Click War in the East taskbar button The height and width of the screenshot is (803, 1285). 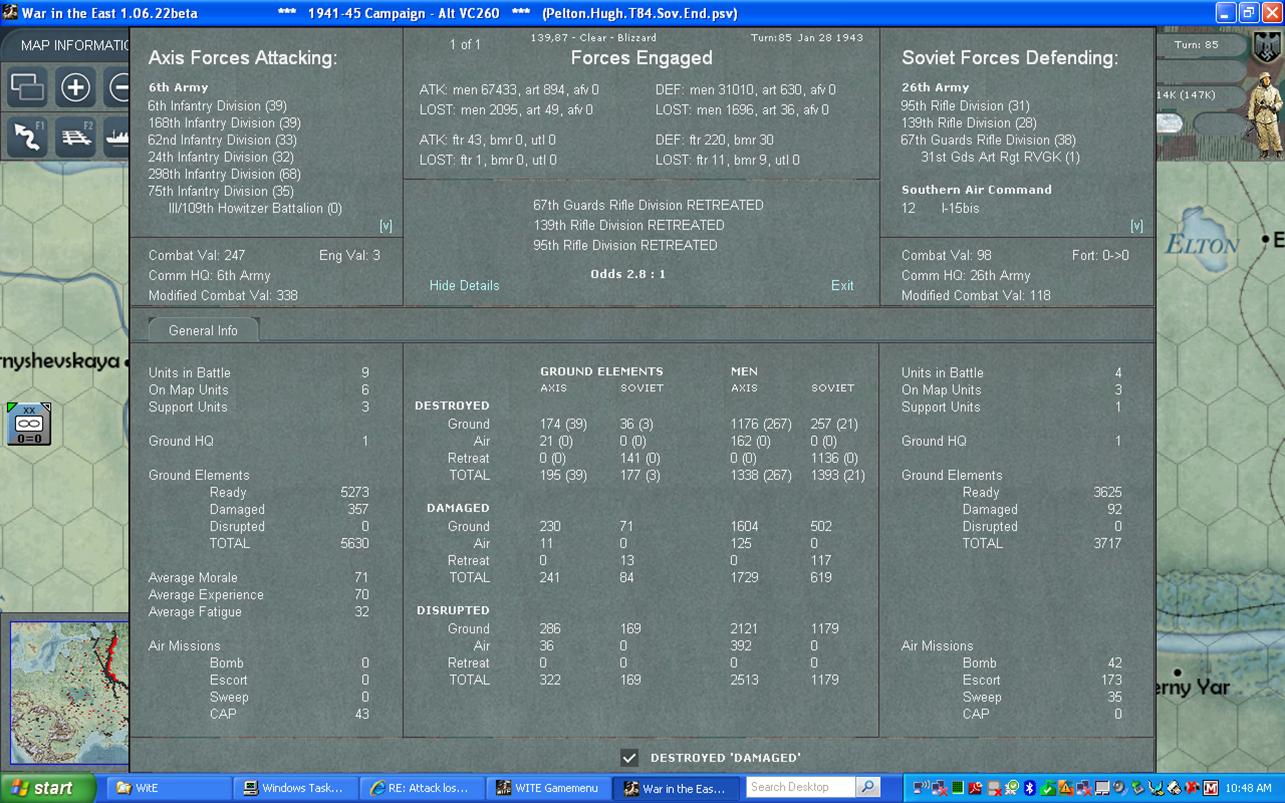pyautogui.click(x=674, y=788)
